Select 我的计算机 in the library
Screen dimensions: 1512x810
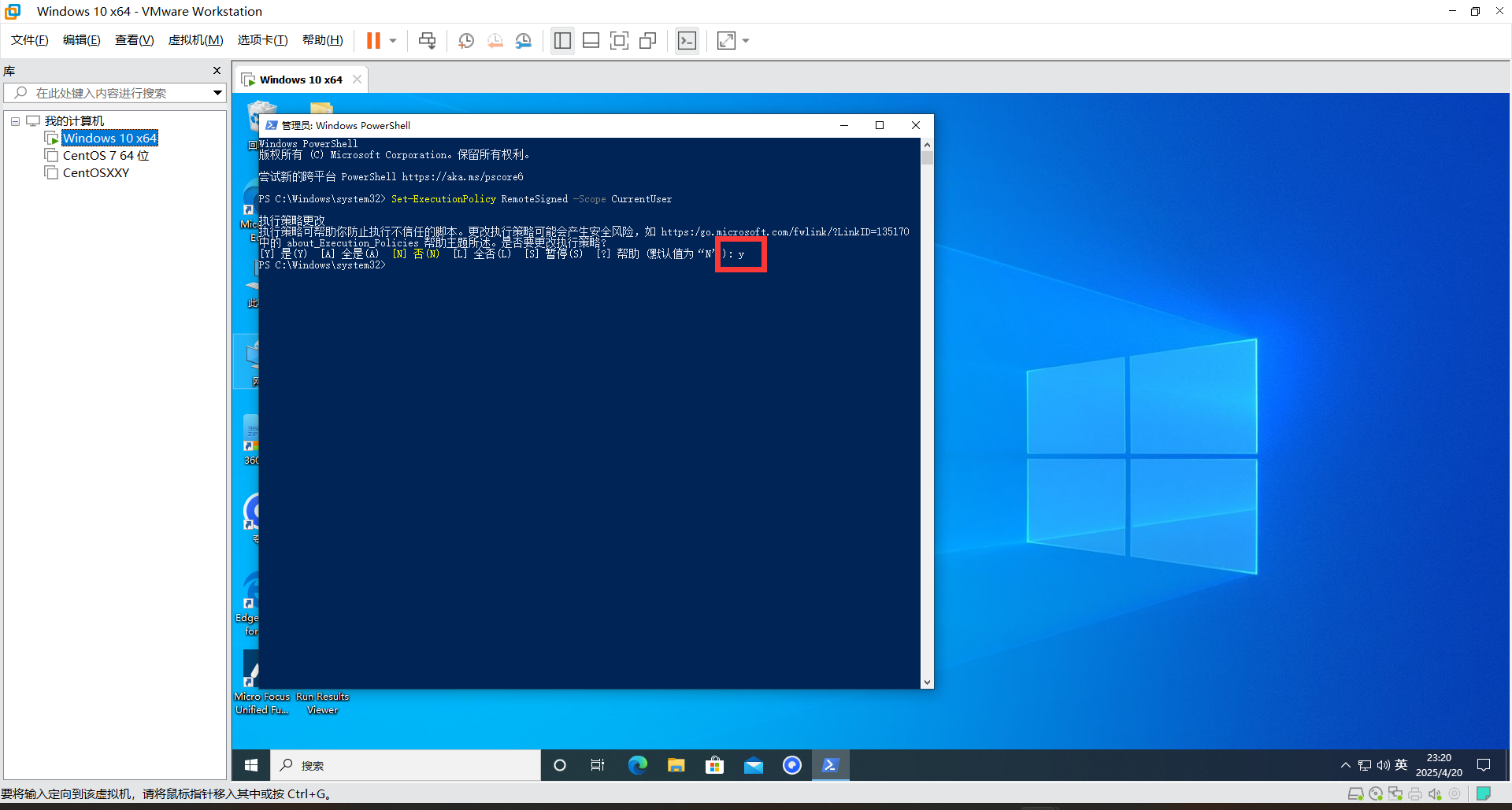(x=74, y=120)
